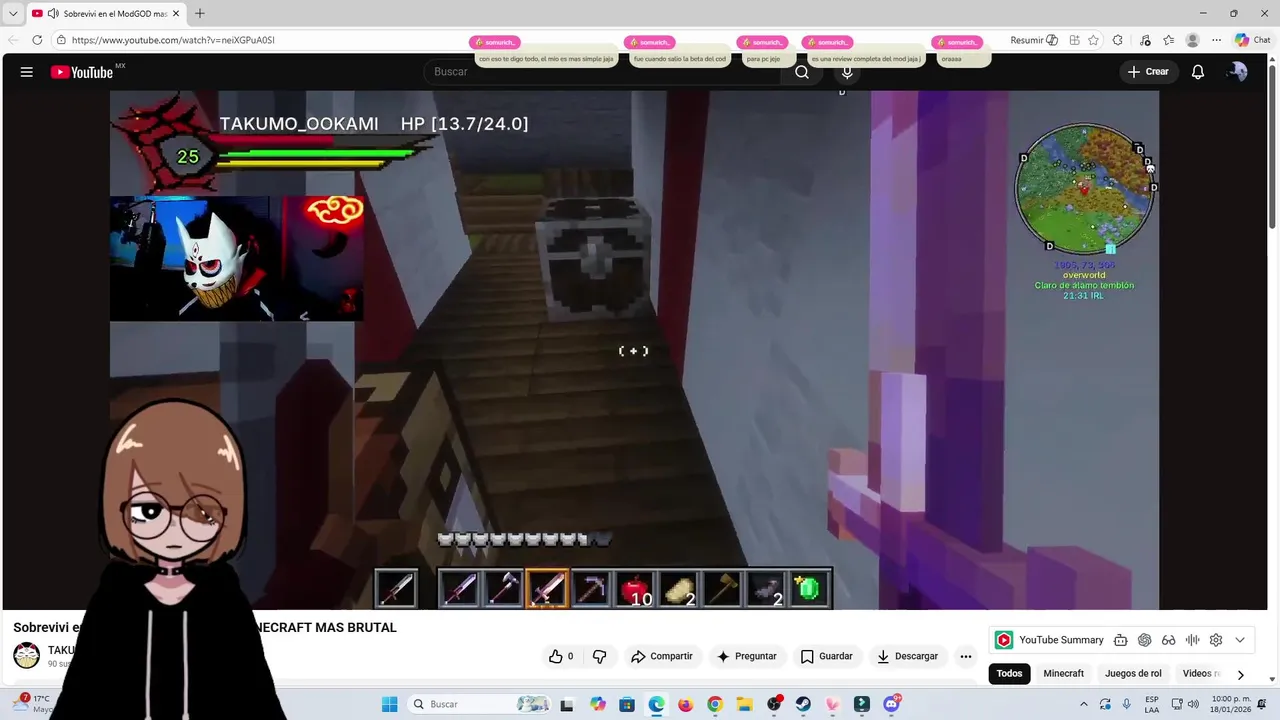Reload the page with refresh button

pos(37,40)
